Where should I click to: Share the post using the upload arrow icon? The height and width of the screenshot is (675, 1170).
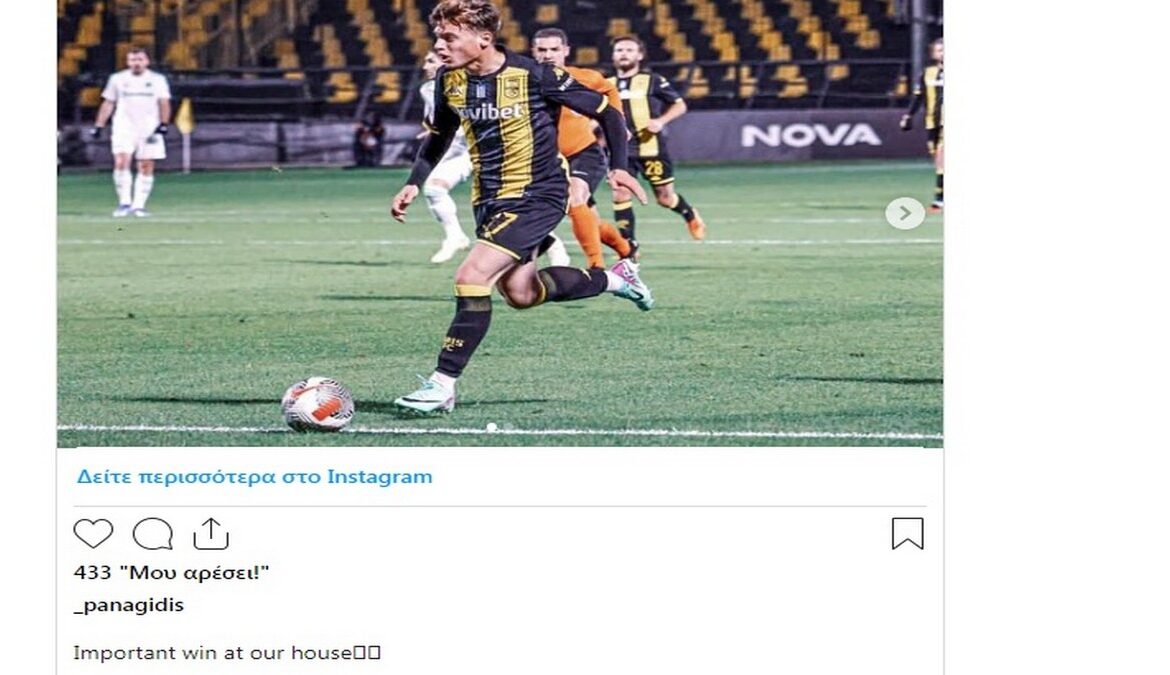211,534
